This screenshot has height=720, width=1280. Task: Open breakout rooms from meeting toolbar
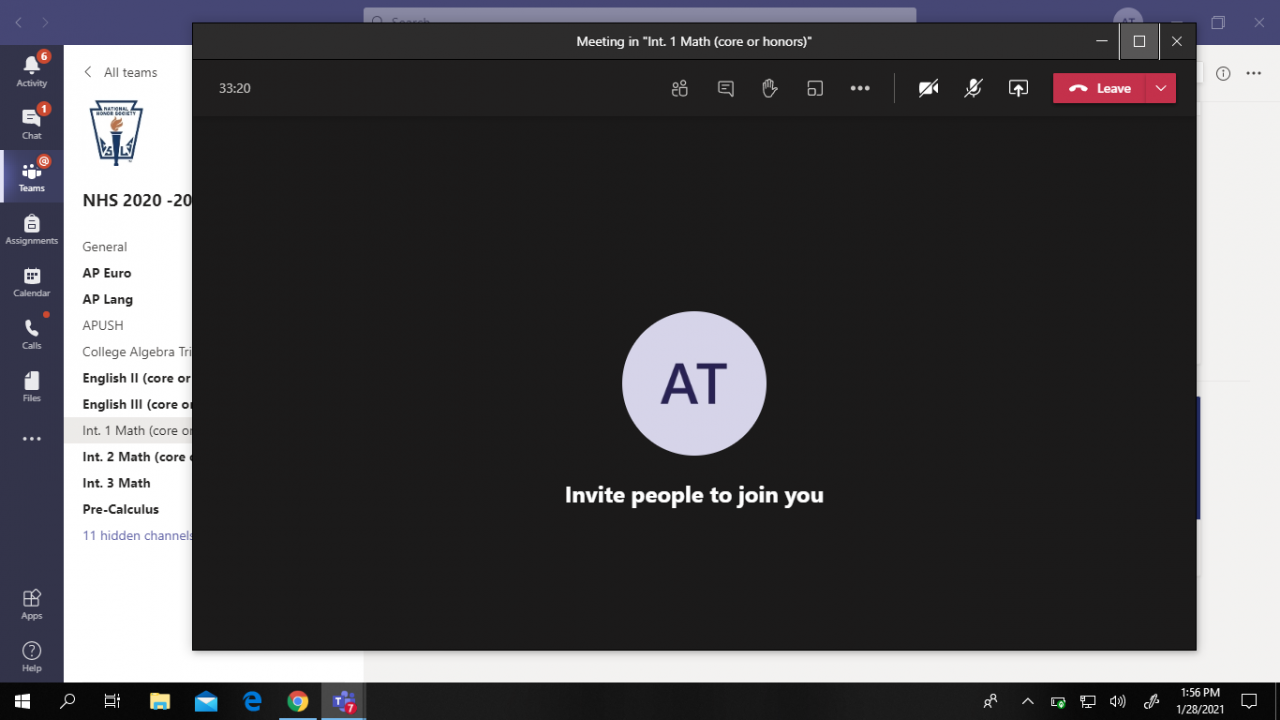(815, 88)
